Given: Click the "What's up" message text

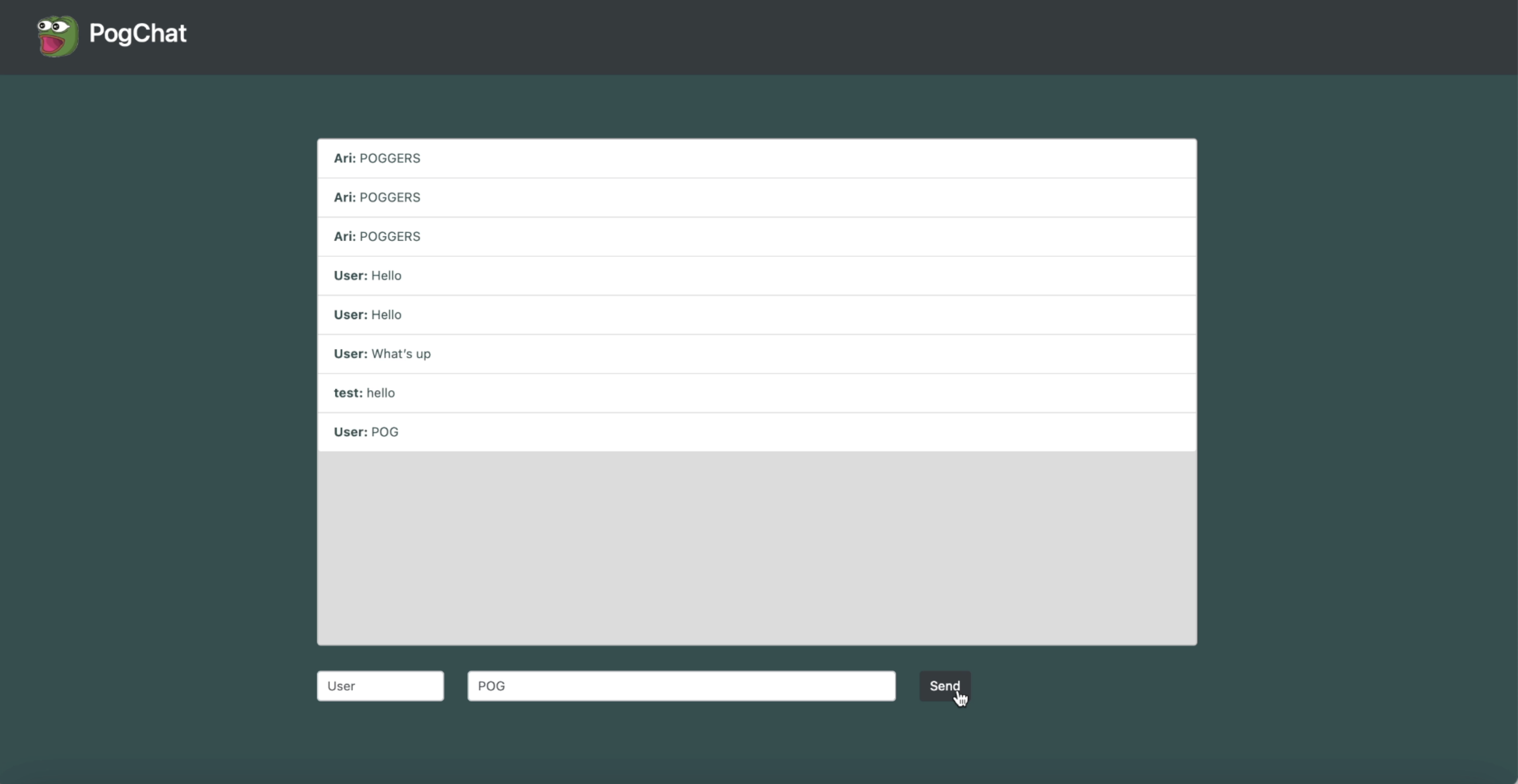Looking at the screenshot, I should click(x=401, y=354).
